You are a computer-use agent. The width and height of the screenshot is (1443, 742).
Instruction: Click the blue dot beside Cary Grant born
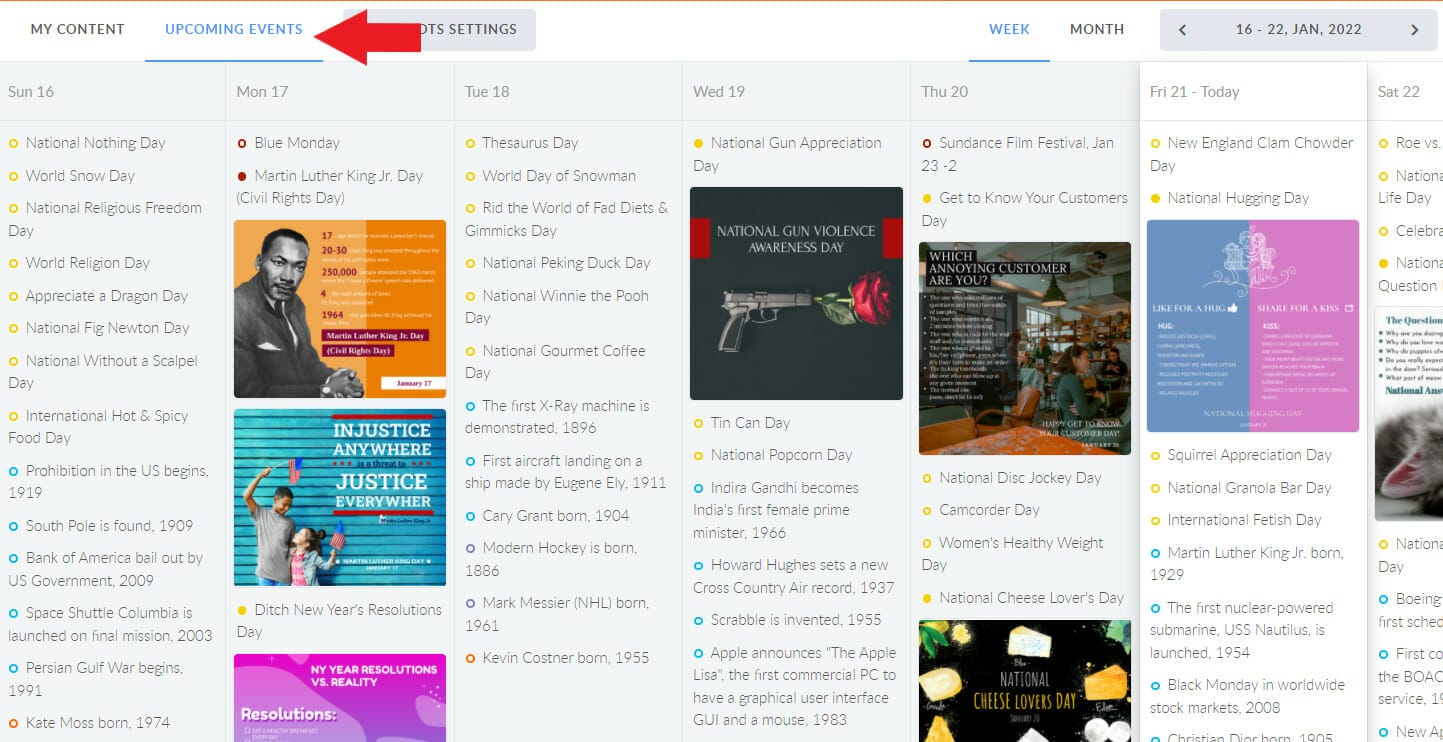(x=471, y=516)
